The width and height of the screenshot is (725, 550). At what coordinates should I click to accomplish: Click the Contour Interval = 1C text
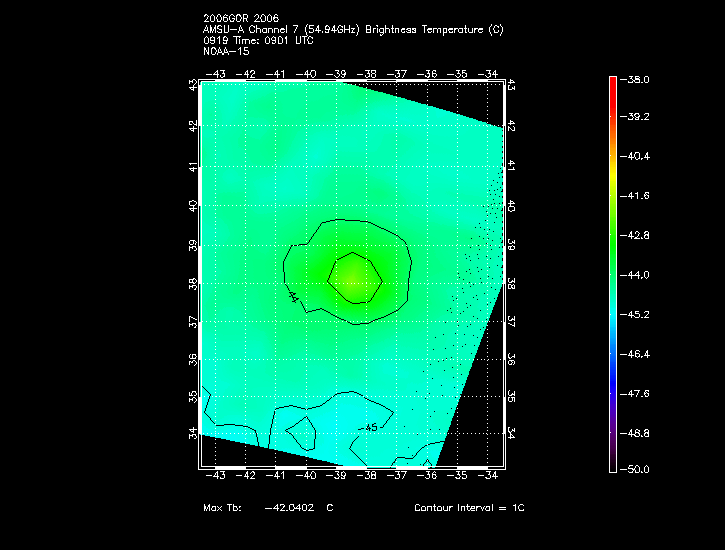tap(469, 508)
